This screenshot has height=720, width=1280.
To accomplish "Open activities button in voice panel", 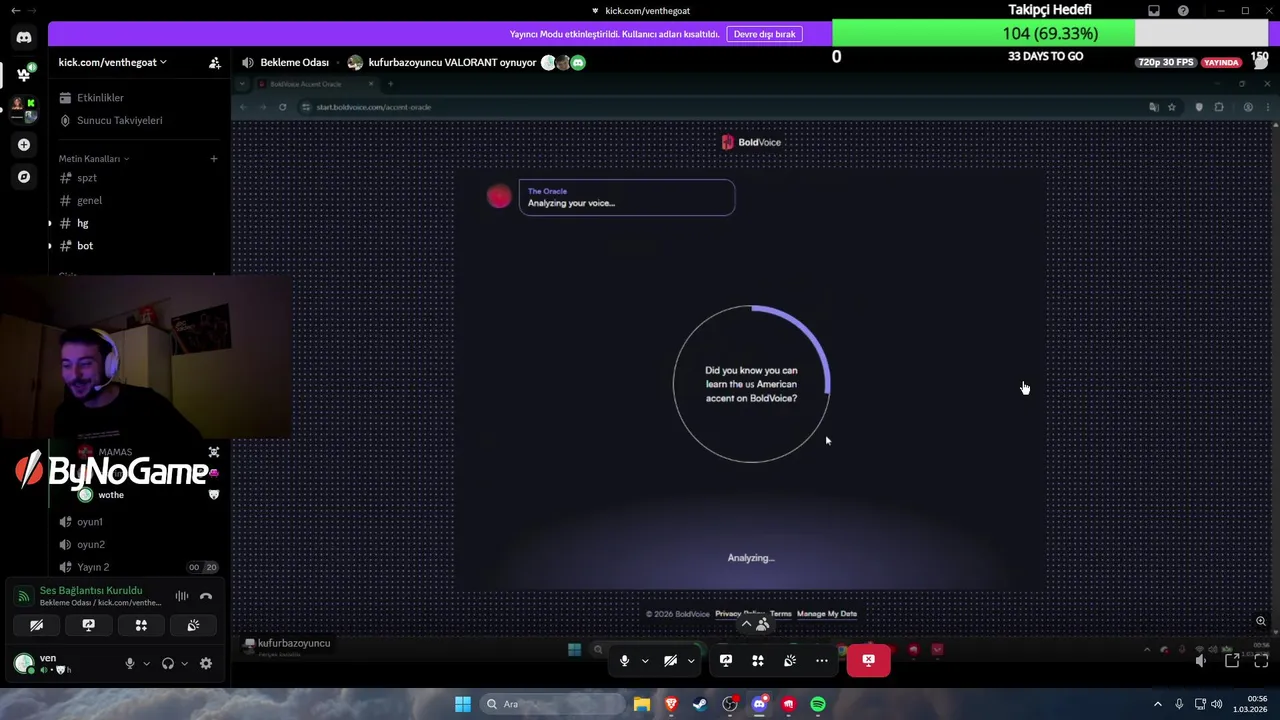I will coord(141,625).
